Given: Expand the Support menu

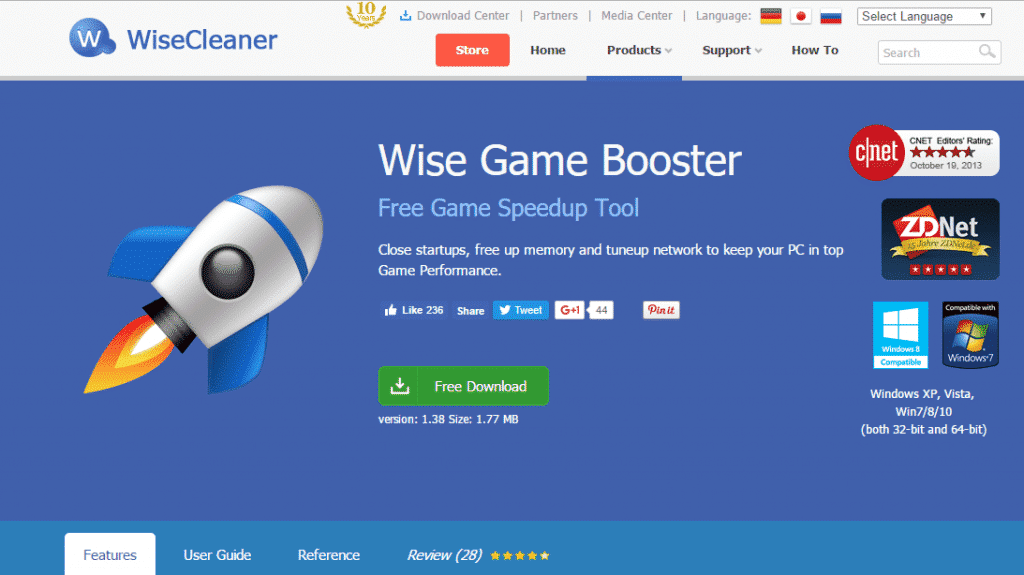Looking at the screenshot, I should tap(731, 50).
